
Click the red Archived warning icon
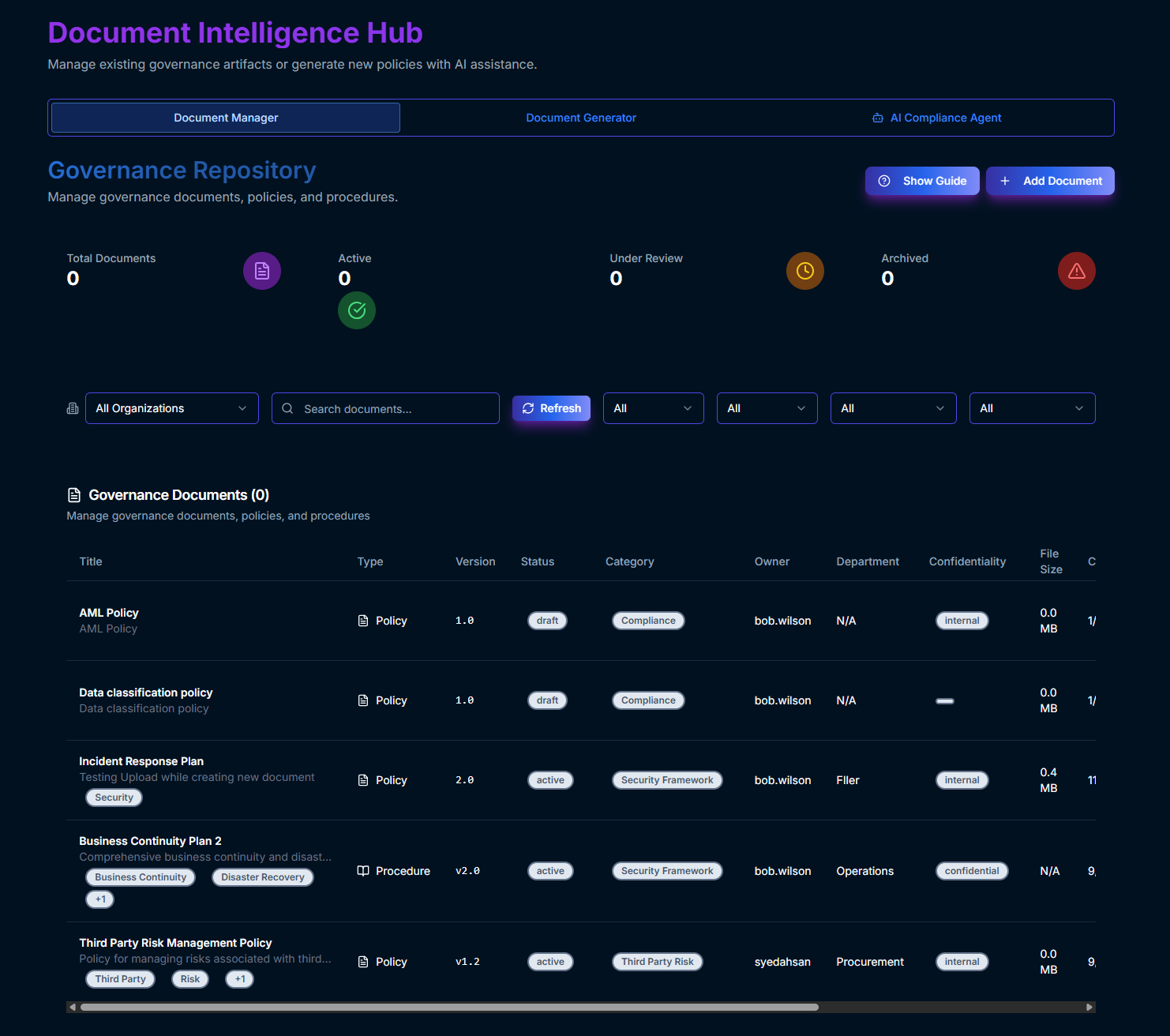[x=1077, y=271]
